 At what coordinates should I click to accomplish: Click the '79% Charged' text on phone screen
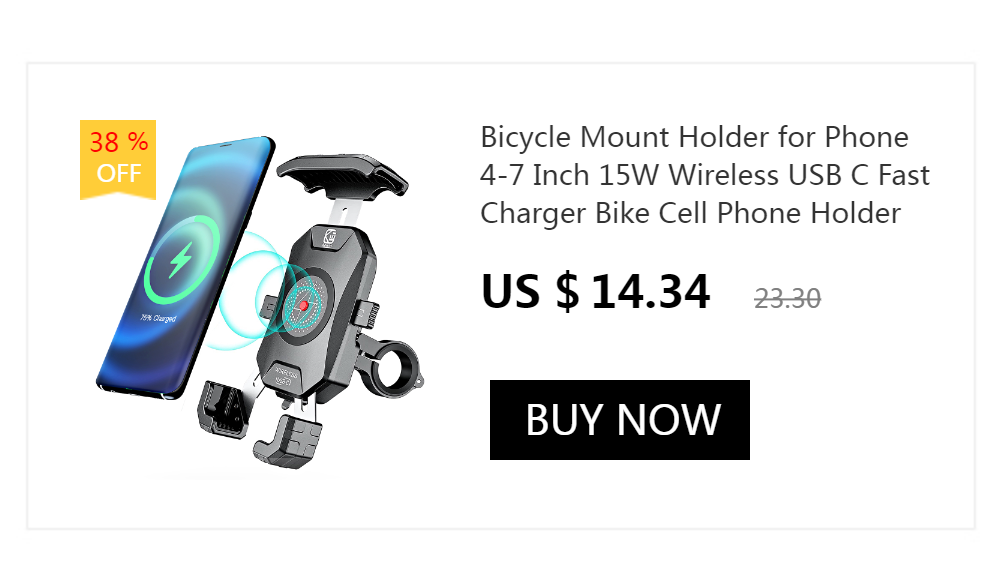pos(158,318)
